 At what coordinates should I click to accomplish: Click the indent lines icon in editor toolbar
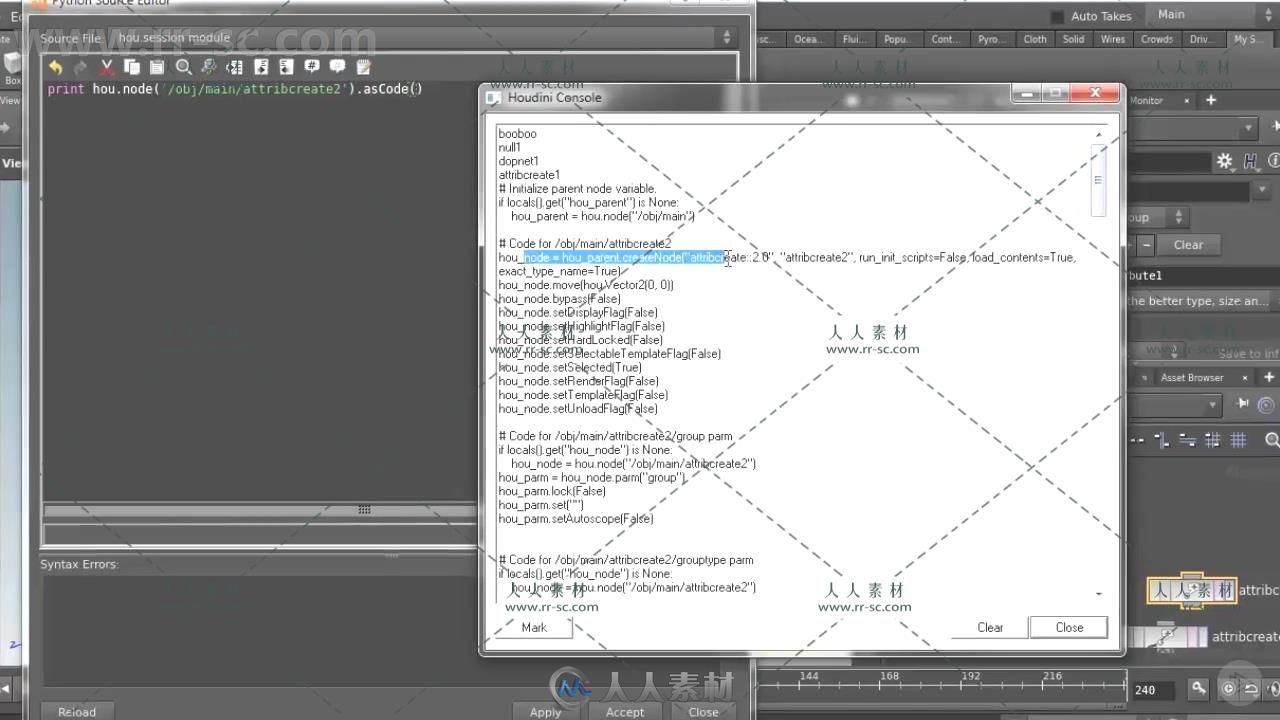261,67
